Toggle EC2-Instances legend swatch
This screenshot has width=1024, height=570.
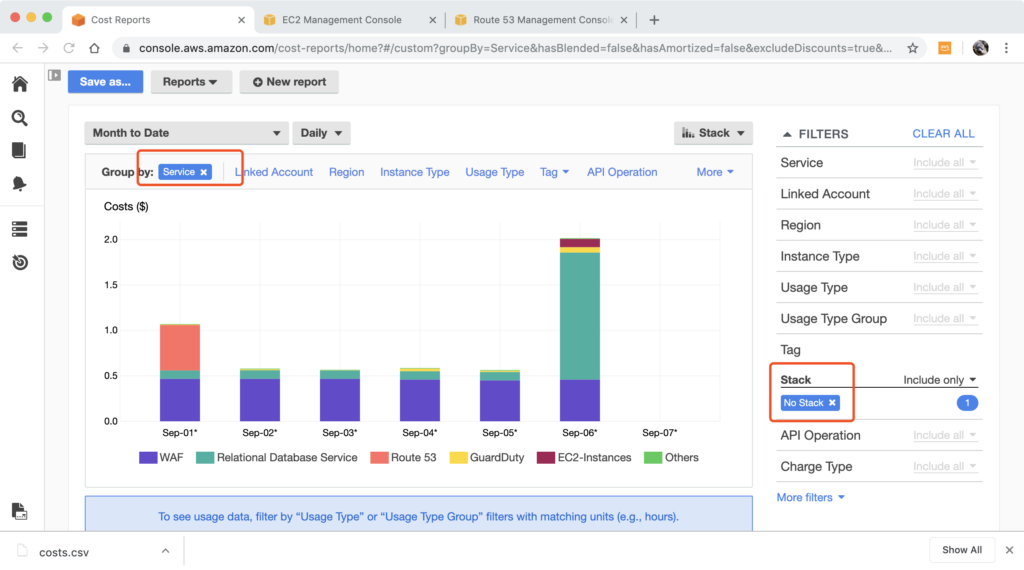point(546,458)
